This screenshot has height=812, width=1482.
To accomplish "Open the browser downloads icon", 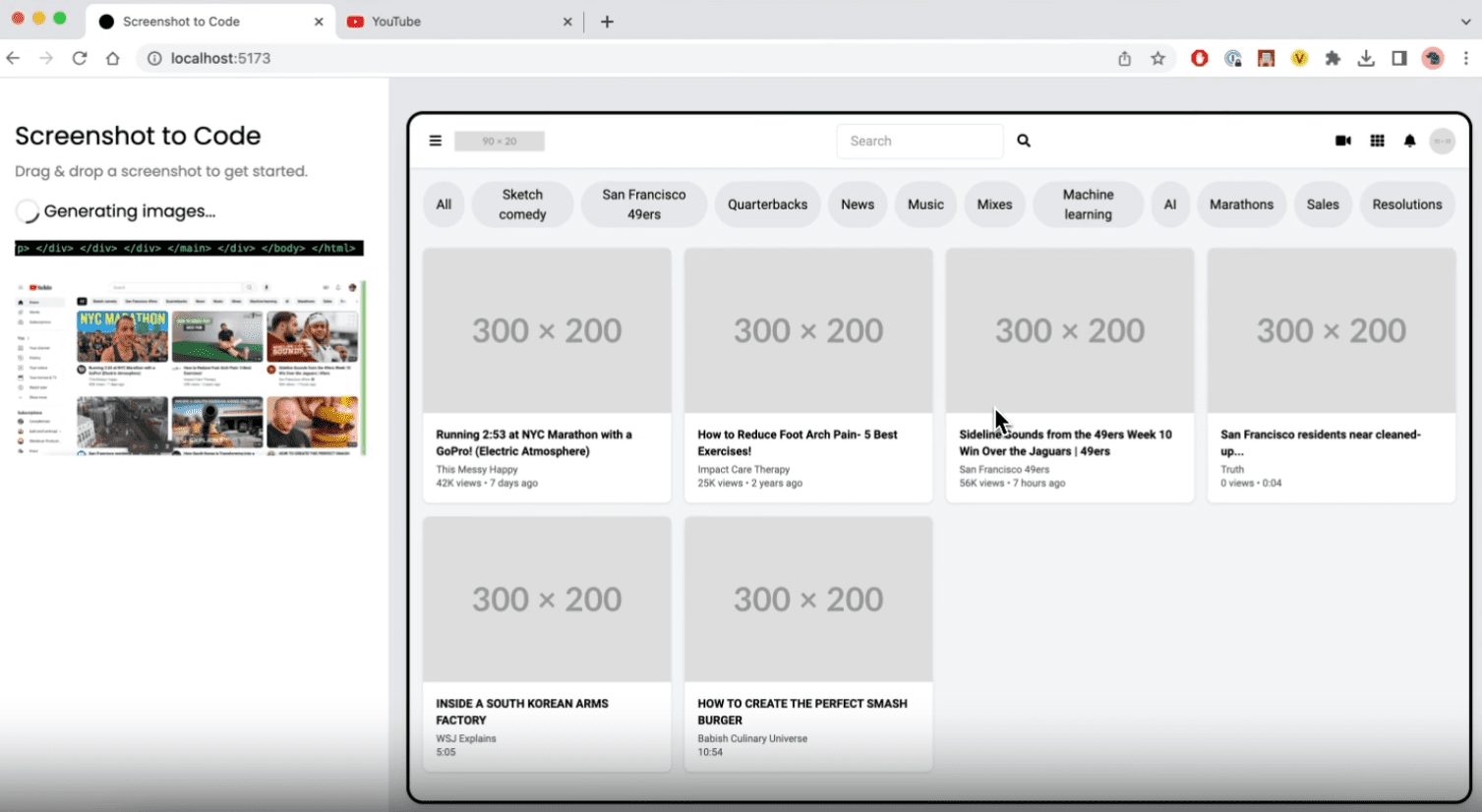I will click(x=1366, y=58).
